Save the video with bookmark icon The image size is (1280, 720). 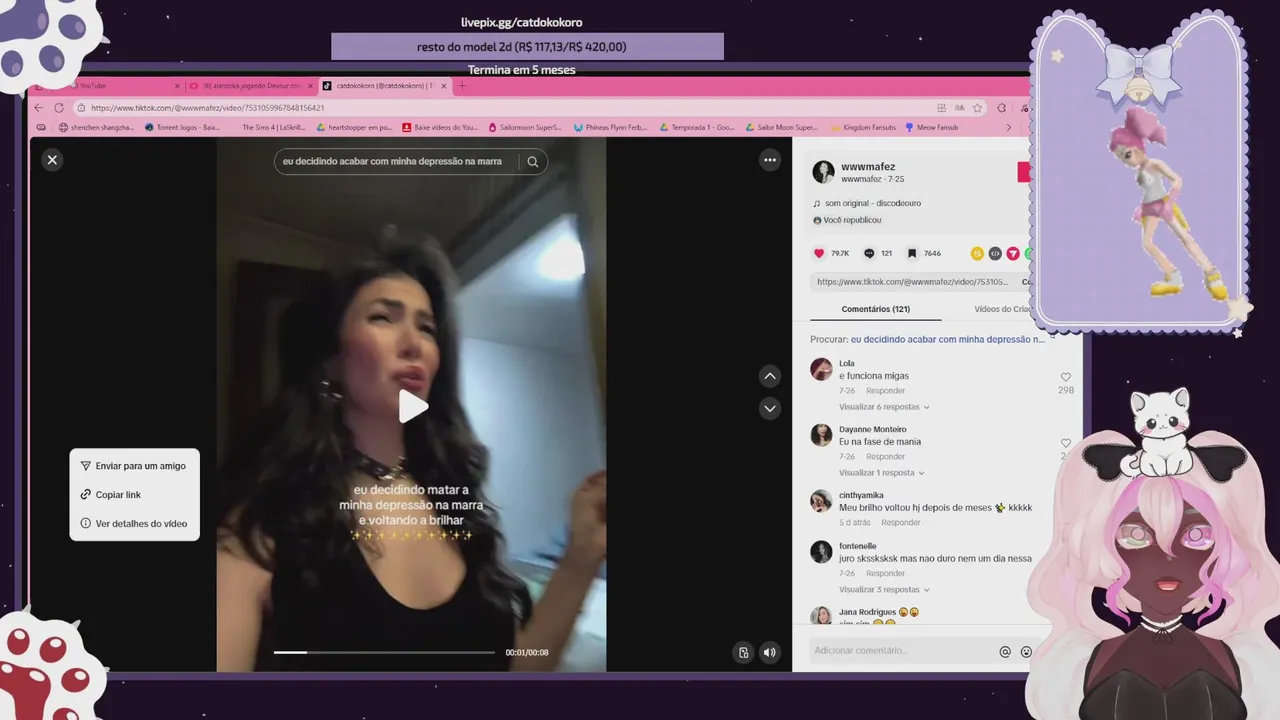tap(912, 253)
